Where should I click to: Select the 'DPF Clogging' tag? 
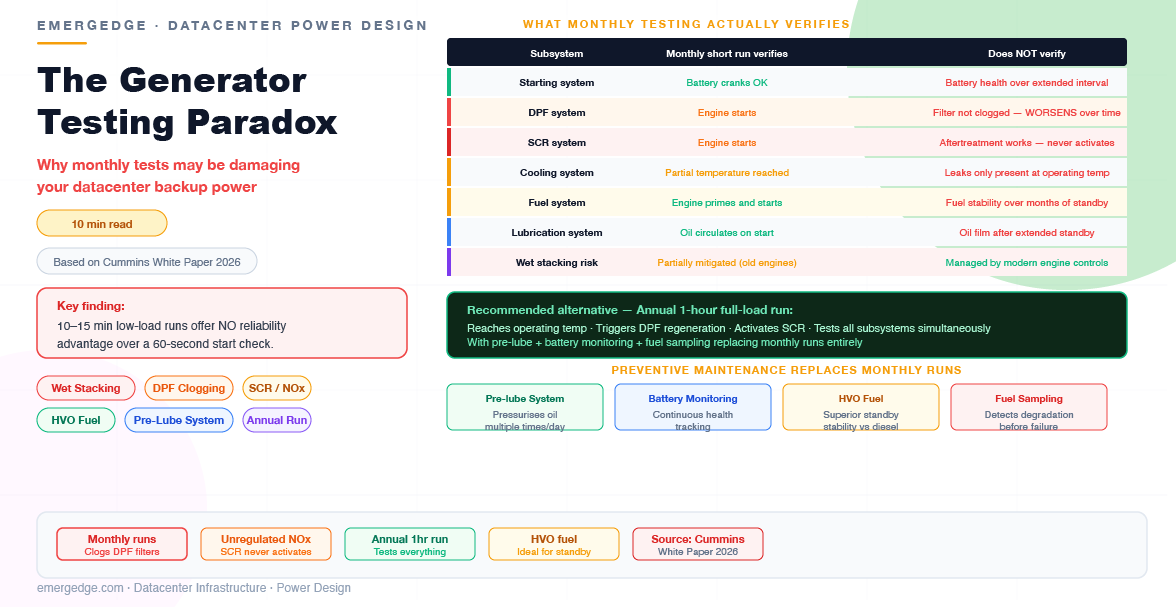click(189, 388)
